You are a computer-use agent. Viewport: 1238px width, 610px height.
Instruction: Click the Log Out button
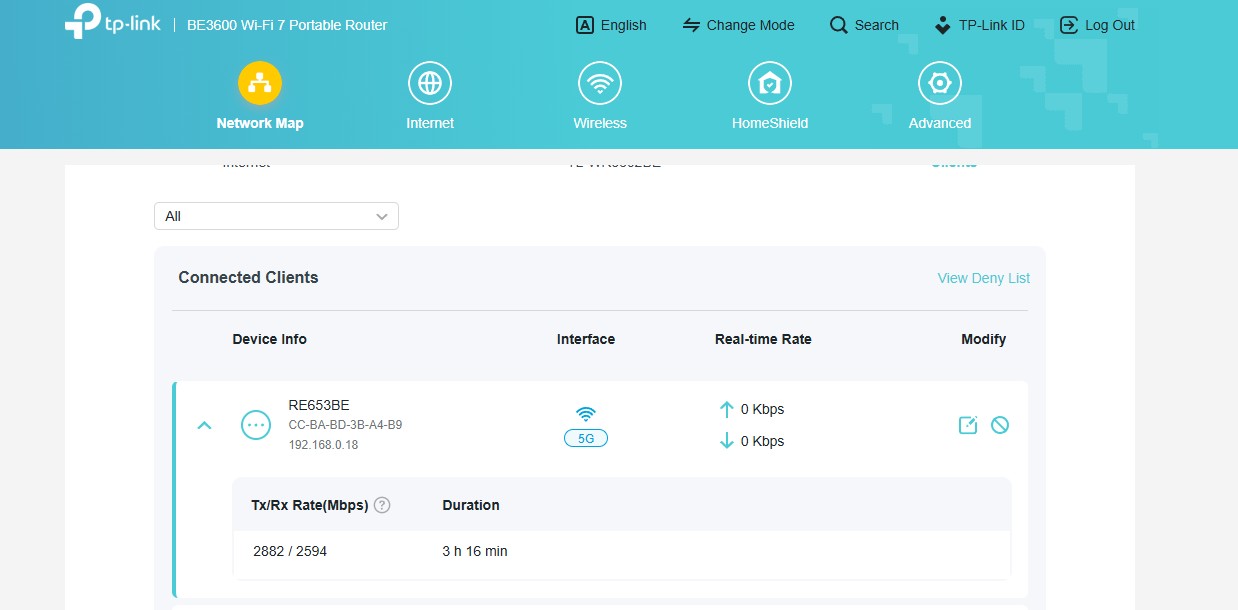(1097, 25)
